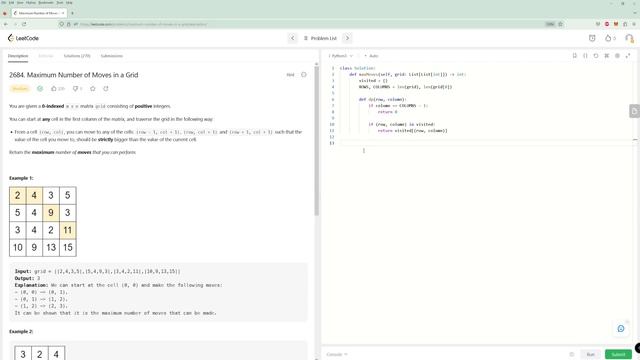Reload the page with refresh icon
Screen dimensions: 640x360
tap(24, 24)
